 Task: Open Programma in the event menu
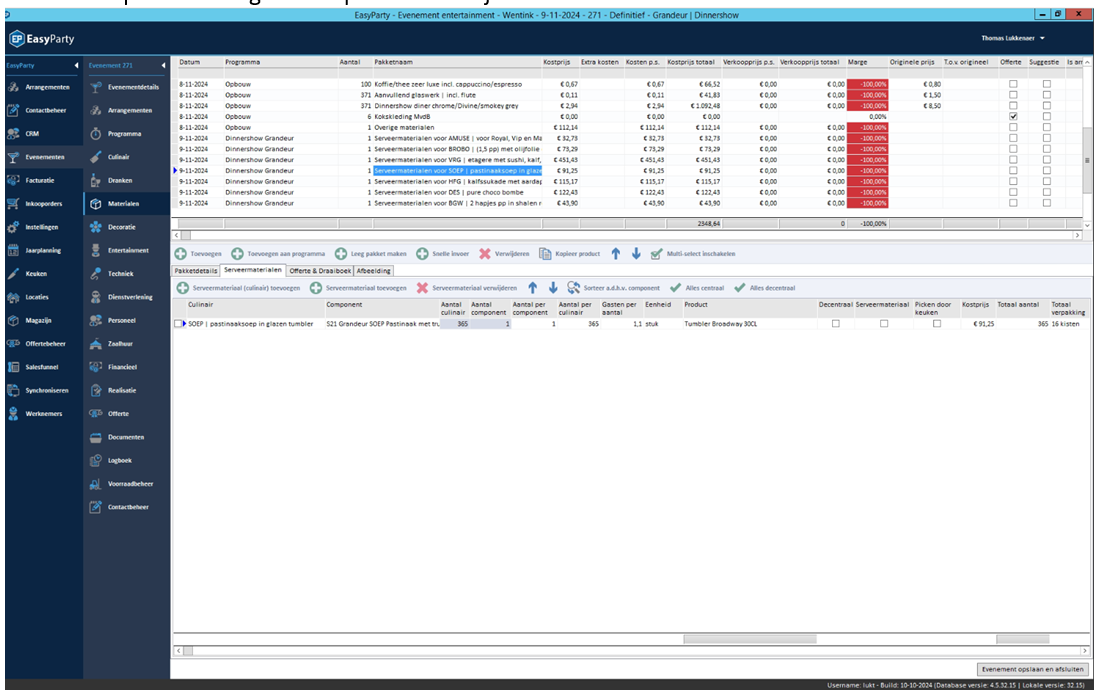126,133
